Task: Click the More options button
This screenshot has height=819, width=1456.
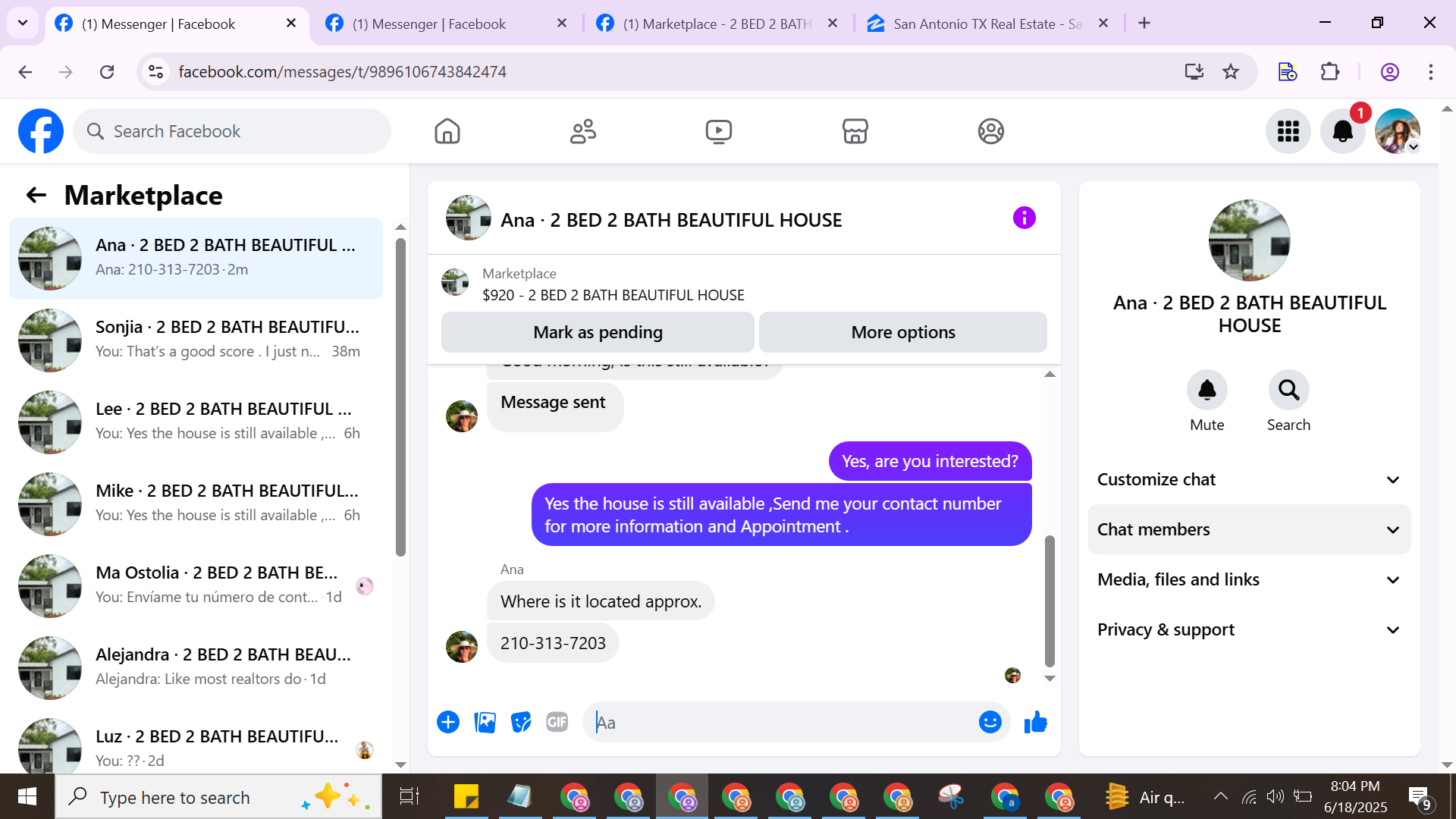Action: pyautogui.click(x=902, y=332)
